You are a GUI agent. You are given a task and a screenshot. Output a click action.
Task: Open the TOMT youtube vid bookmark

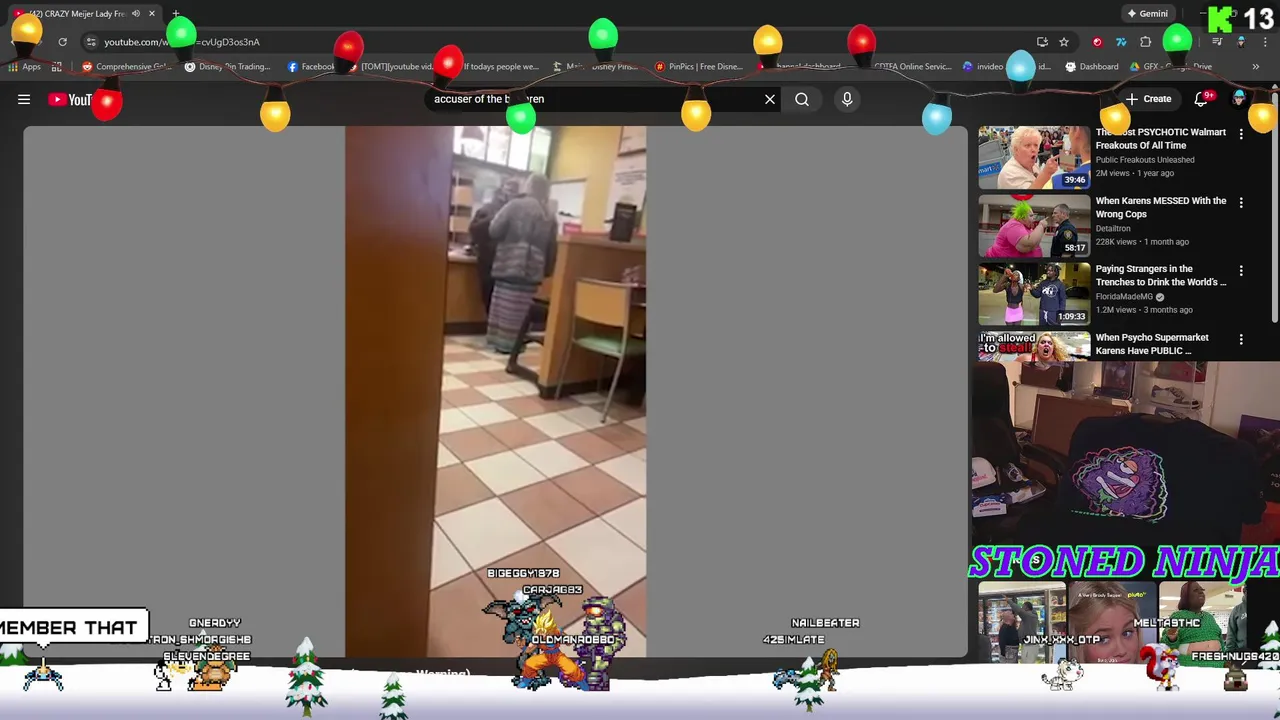click(390, 67)
